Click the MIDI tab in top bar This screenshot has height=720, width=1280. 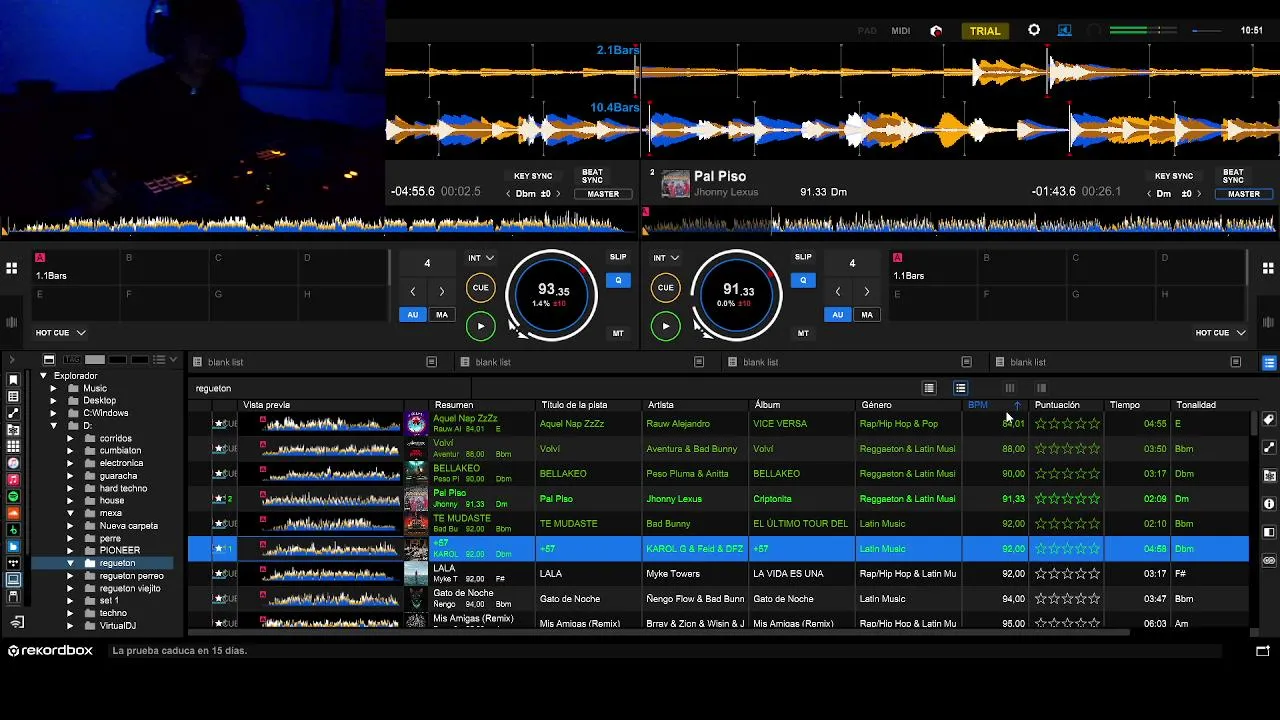pos(901,31)
